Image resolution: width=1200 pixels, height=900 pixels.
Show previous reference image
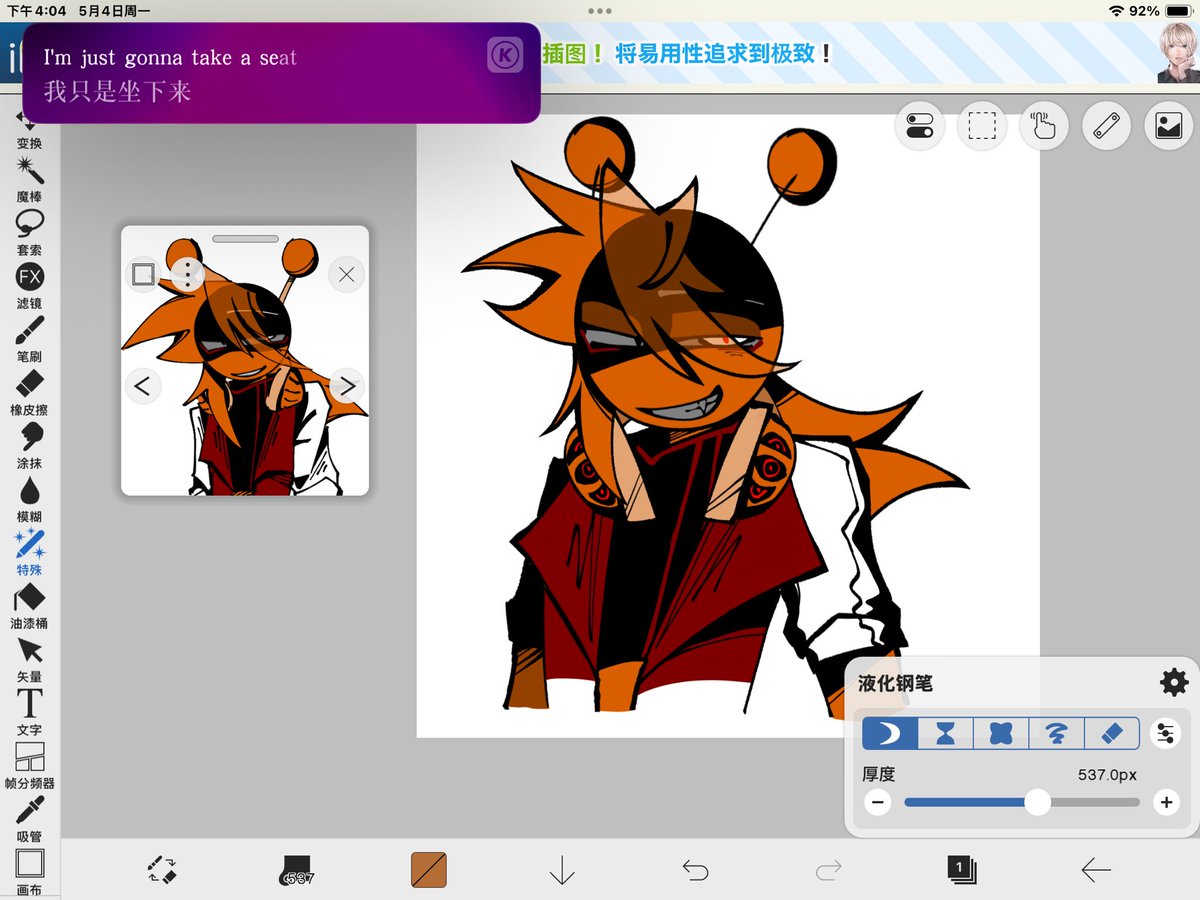tap(143, 385)
